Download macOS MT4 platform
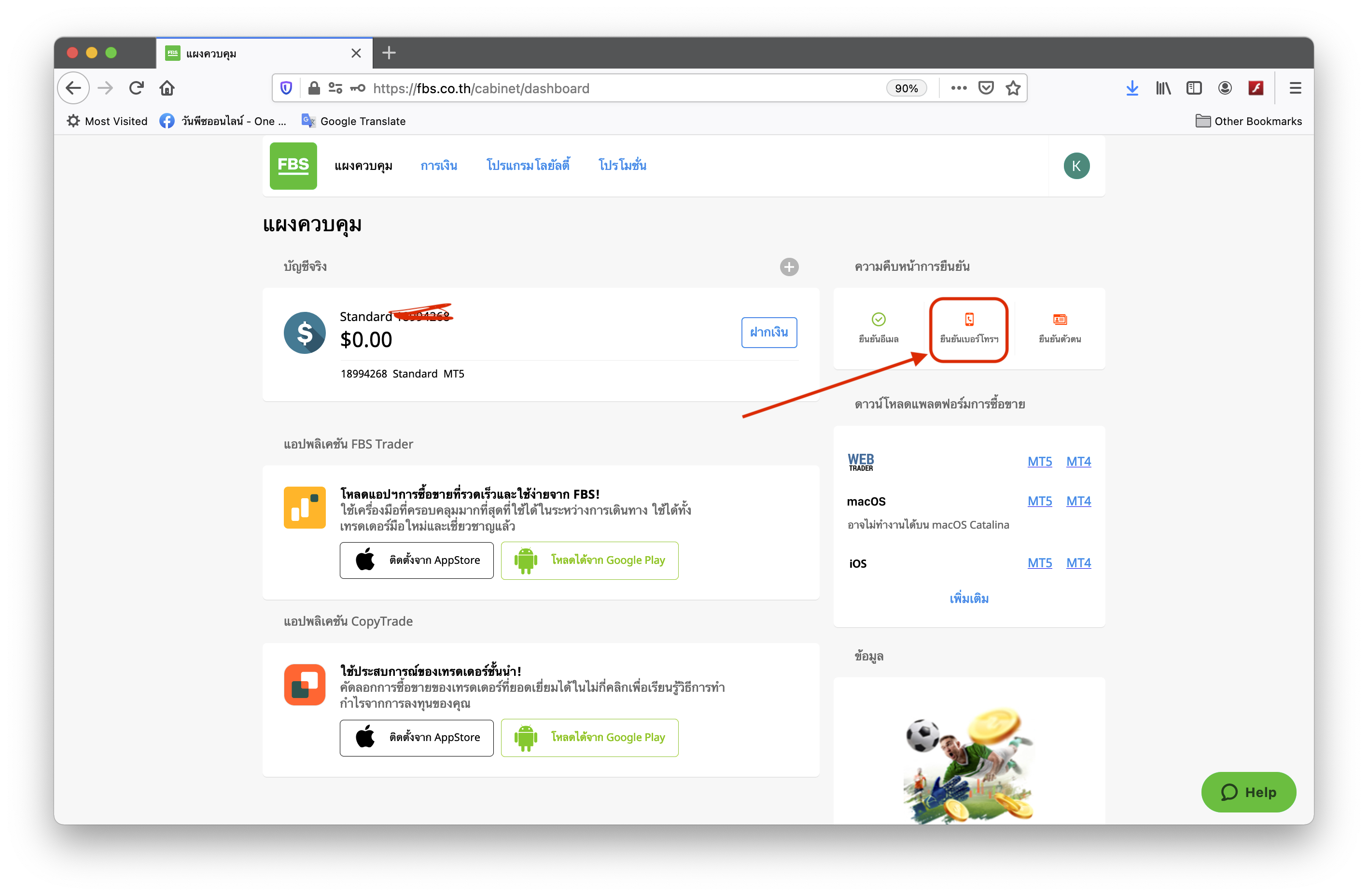Image resolution: width=1368 pixels, height=896 pixels. [1078, 501]
